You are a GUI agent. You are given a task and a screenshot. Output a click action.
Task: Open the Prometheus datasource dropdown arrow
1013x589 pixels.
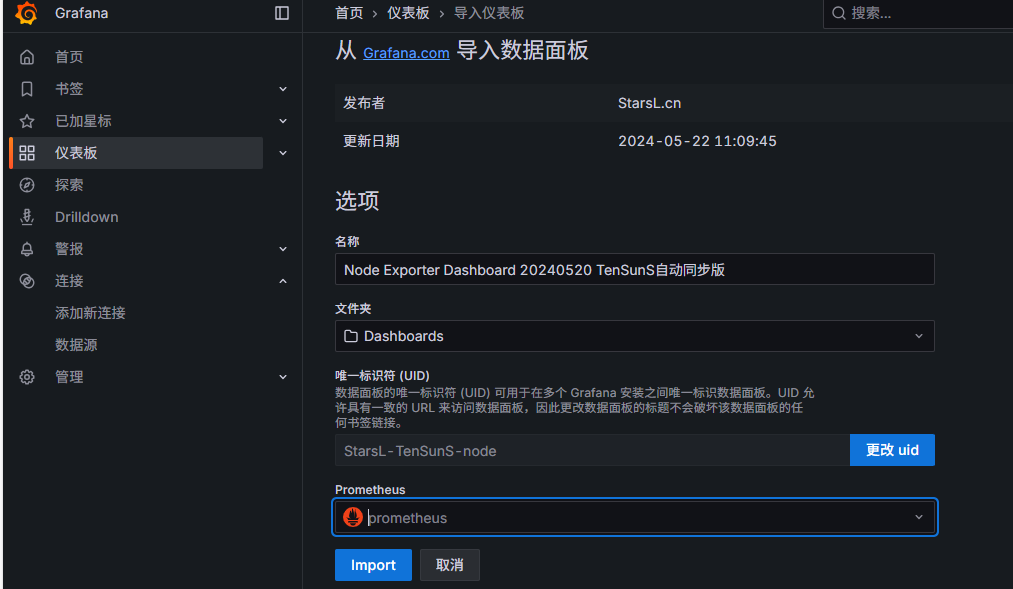(919, 517)
